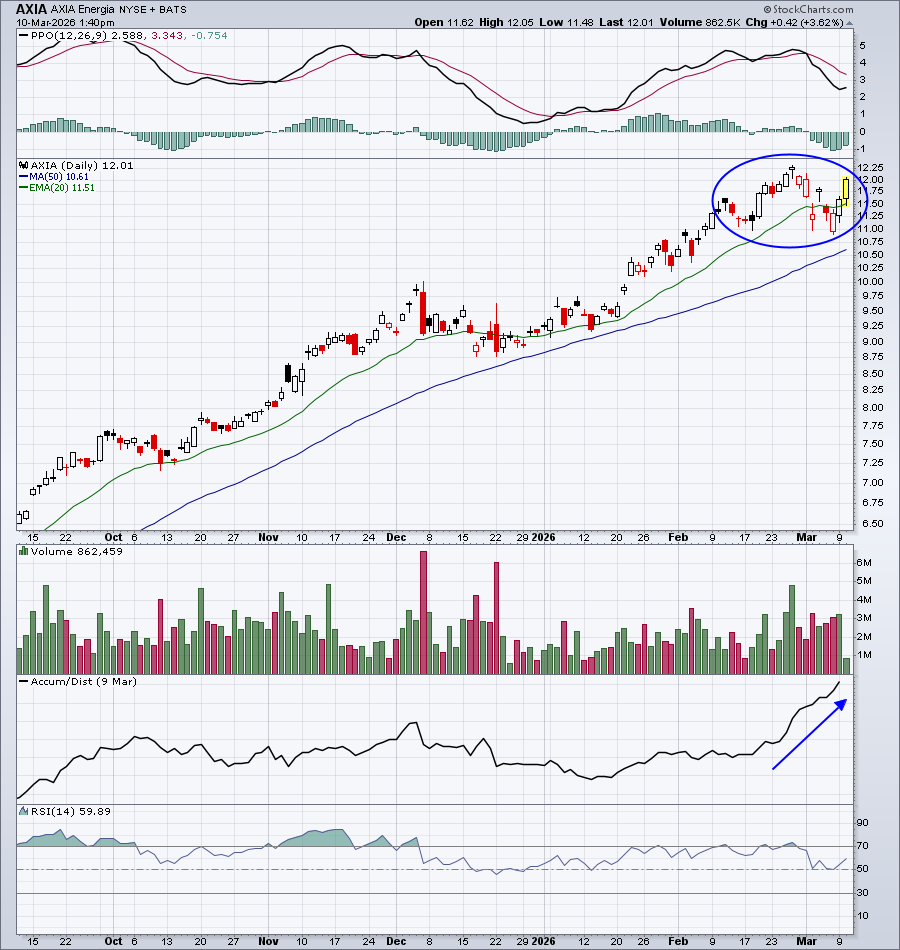Click the yellow highlighted latest candlestick
Image resolution: width=900 pixels, height=950 pixels.
pos(845,190)
